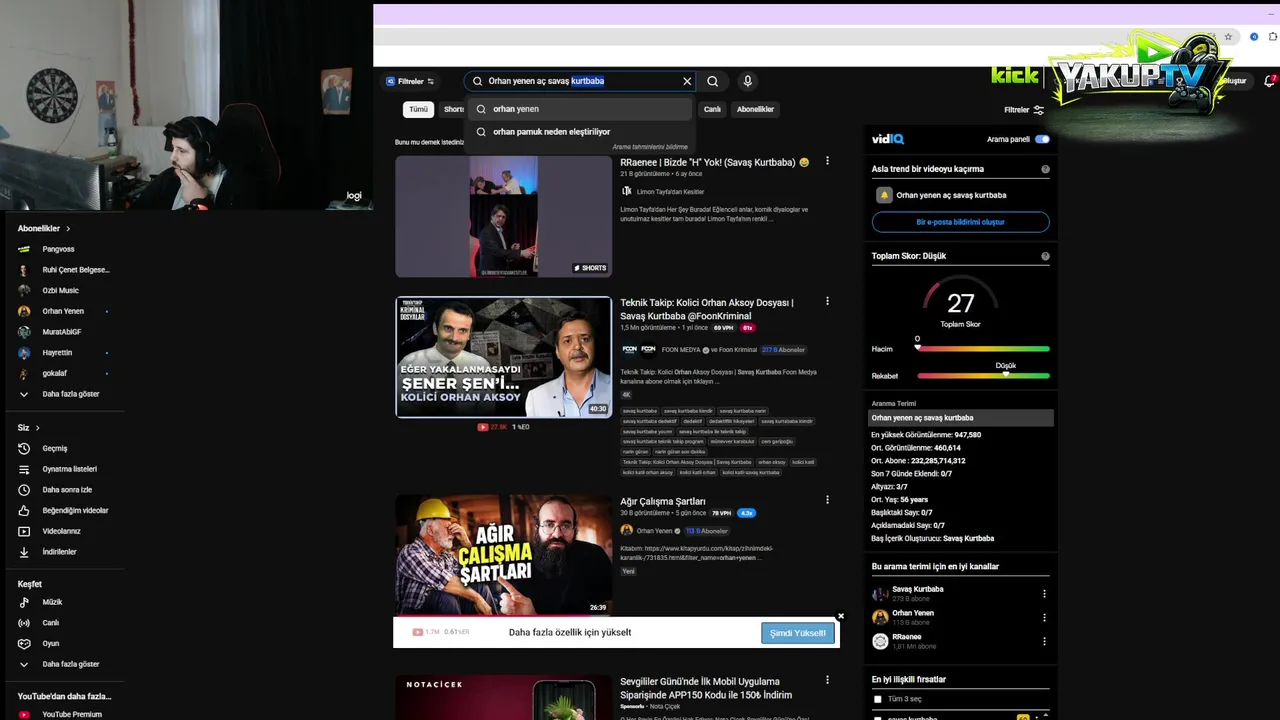Open the Oynatma listeleri playlist icon
Screen dimensions: 1280x720
tap(24, 469)
